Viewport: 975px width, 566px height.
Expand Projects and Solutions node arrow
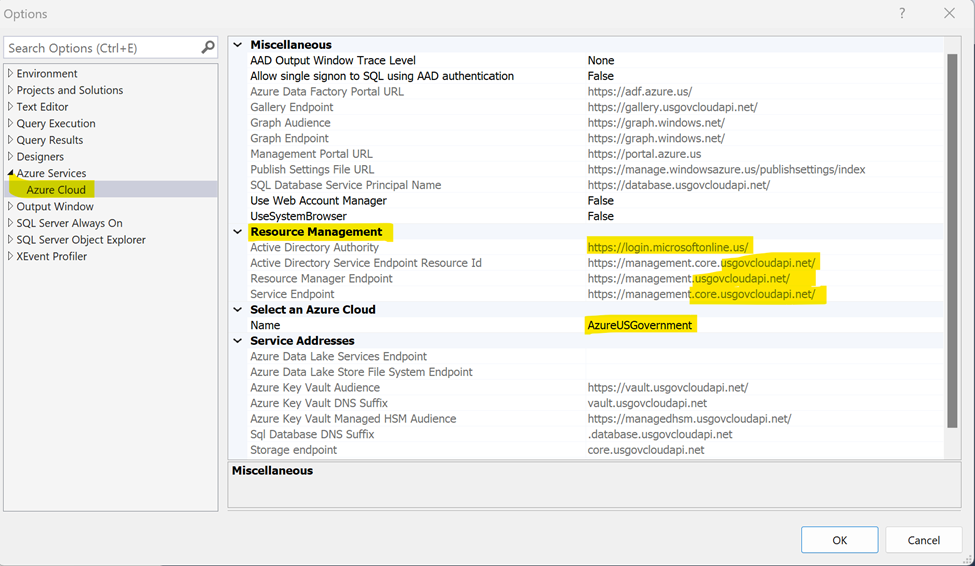pos(10,90)
